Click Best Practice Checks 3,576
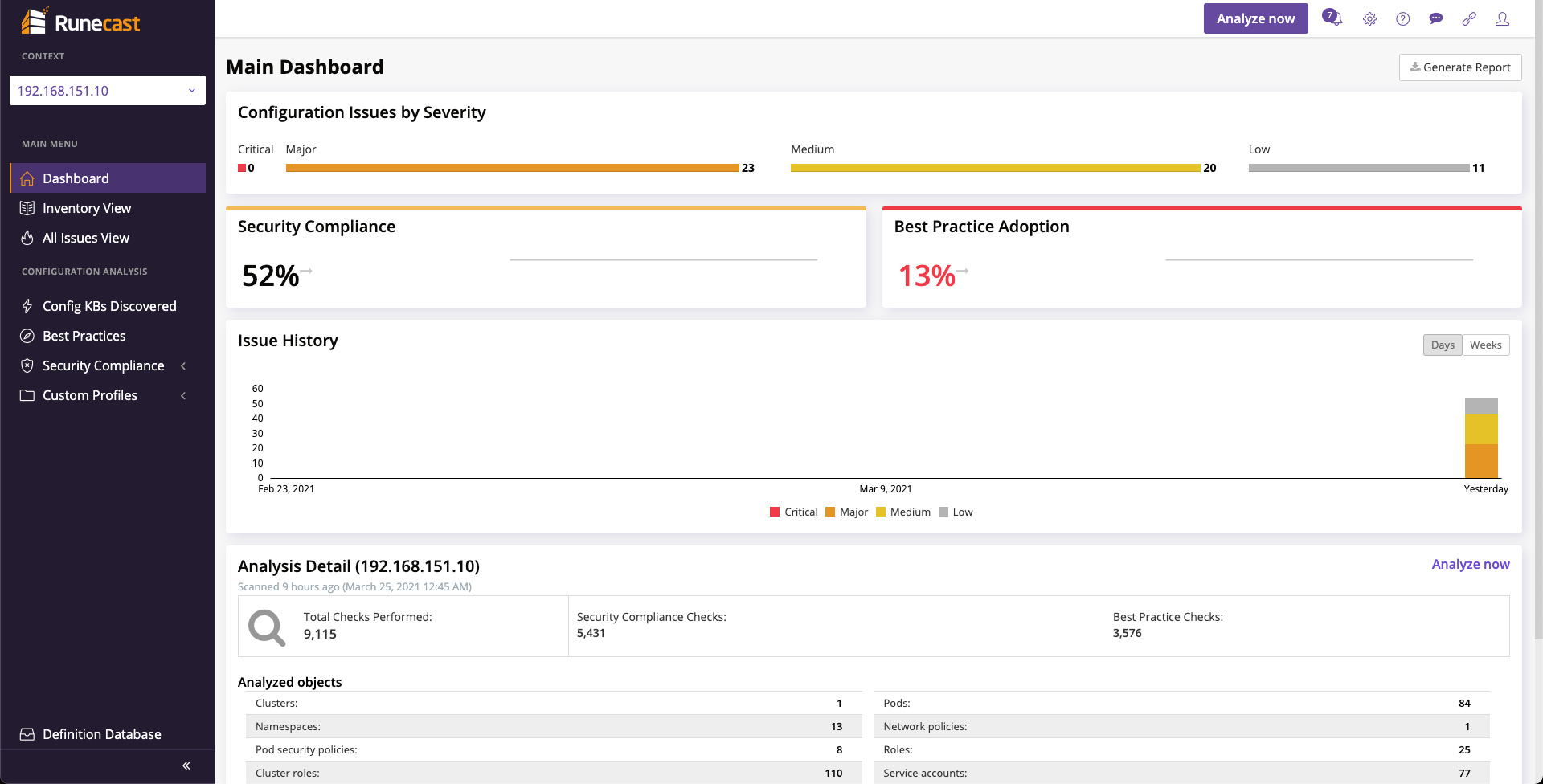The height and width of the screenshot is (784, 1543). tap(1127, 633)
